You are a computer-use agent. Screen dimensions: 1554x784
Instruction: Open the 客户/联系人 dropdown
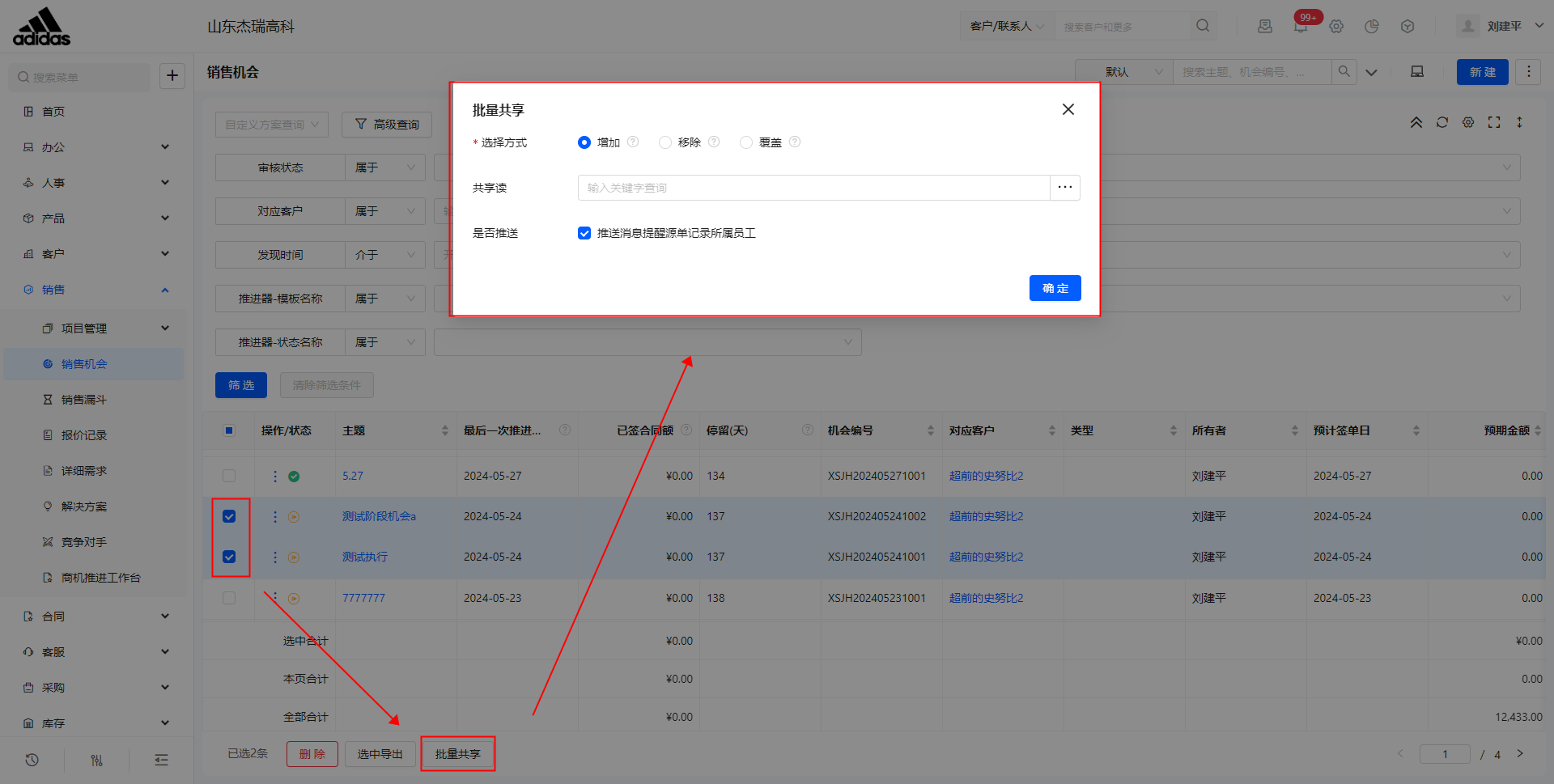pos(1007,26)
